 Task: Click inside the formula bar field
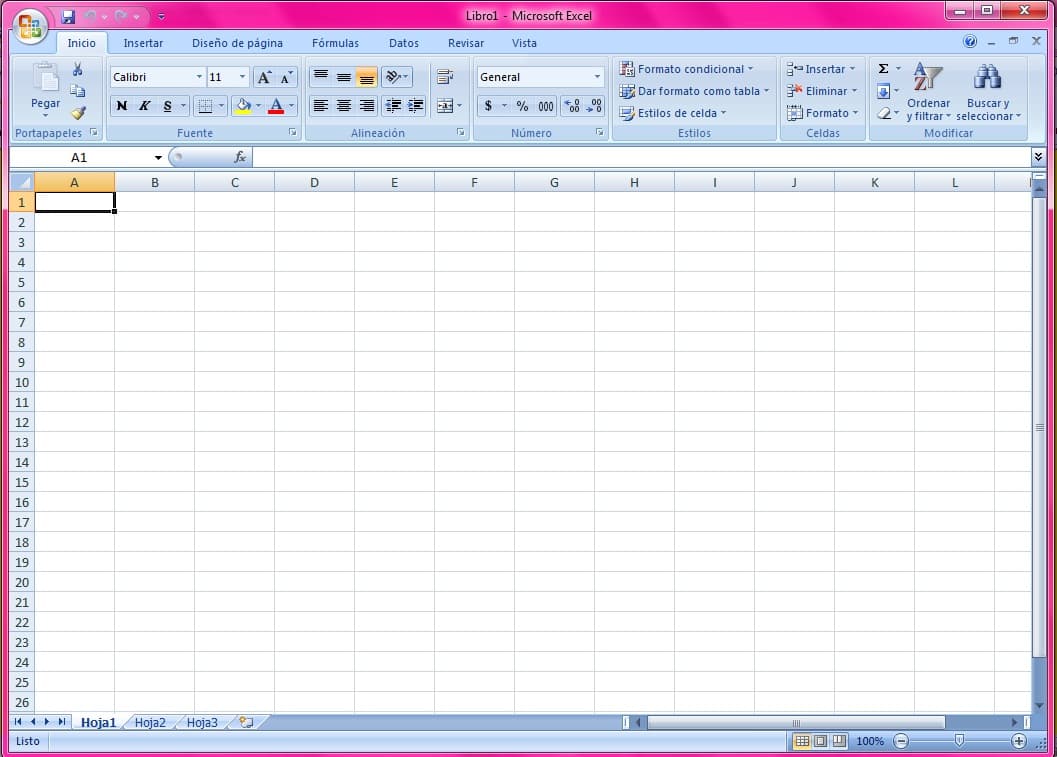(x=641, y=158)
